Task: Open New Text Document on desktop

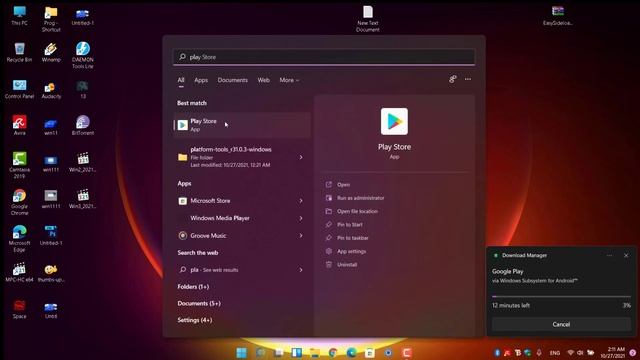Action: [368, 19]
